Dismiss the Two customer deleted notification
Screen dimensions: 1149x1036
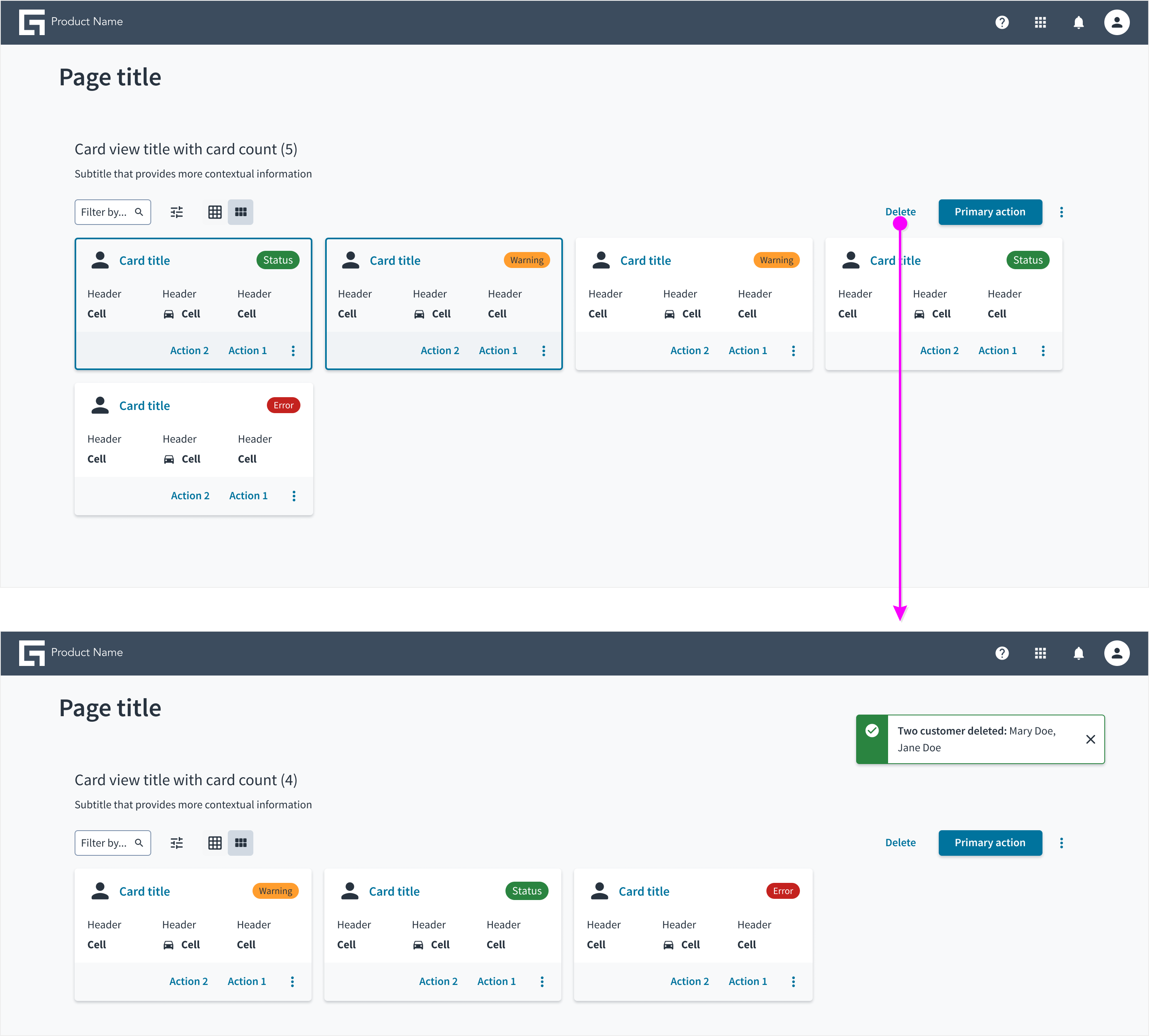point(1090,739)
